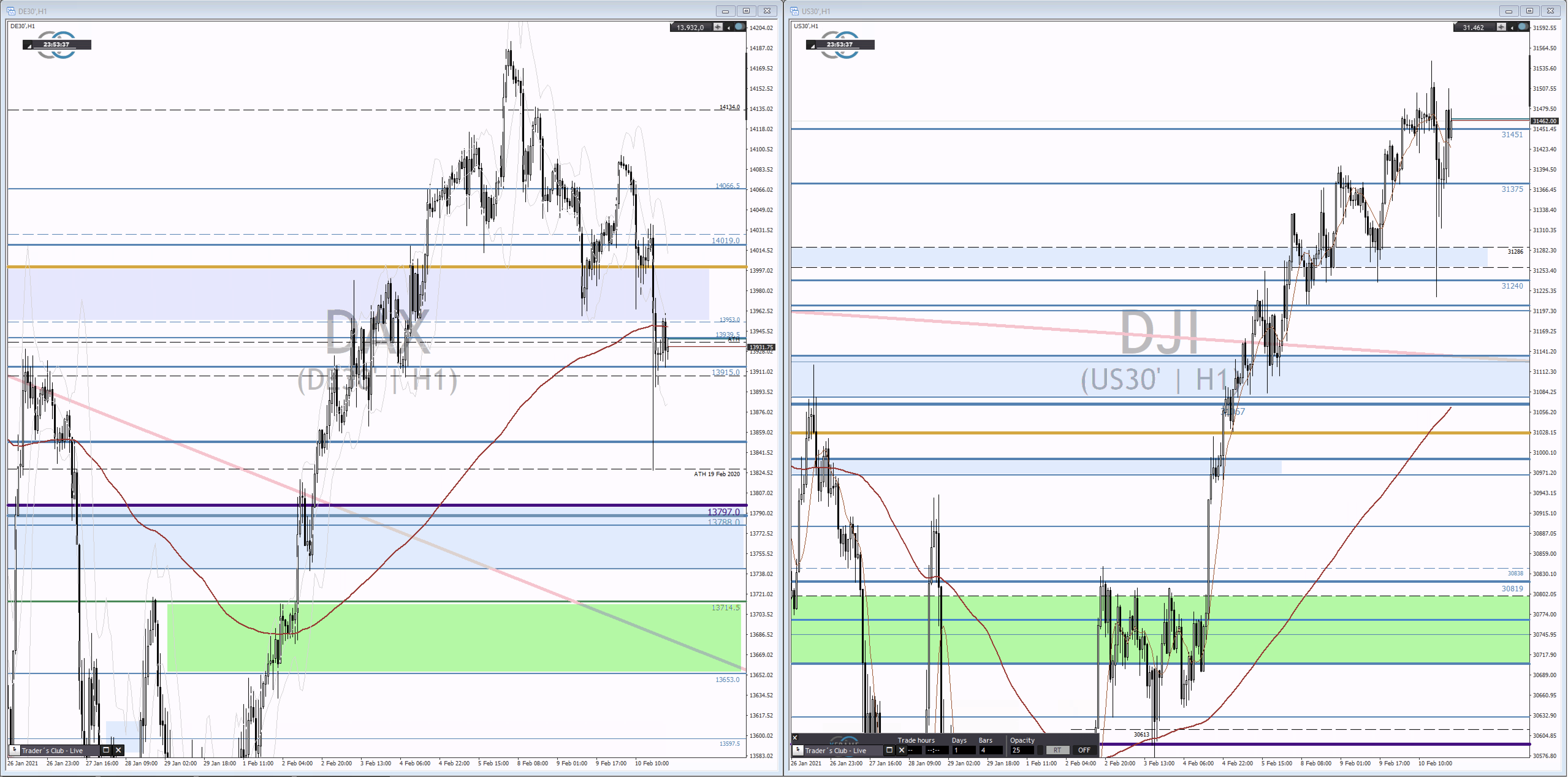Image resolution: width=1568 pixels, height=777 pixels.
Task: Maximize Trader's Club panel in DE30 chart
Action: click(106, 750)
